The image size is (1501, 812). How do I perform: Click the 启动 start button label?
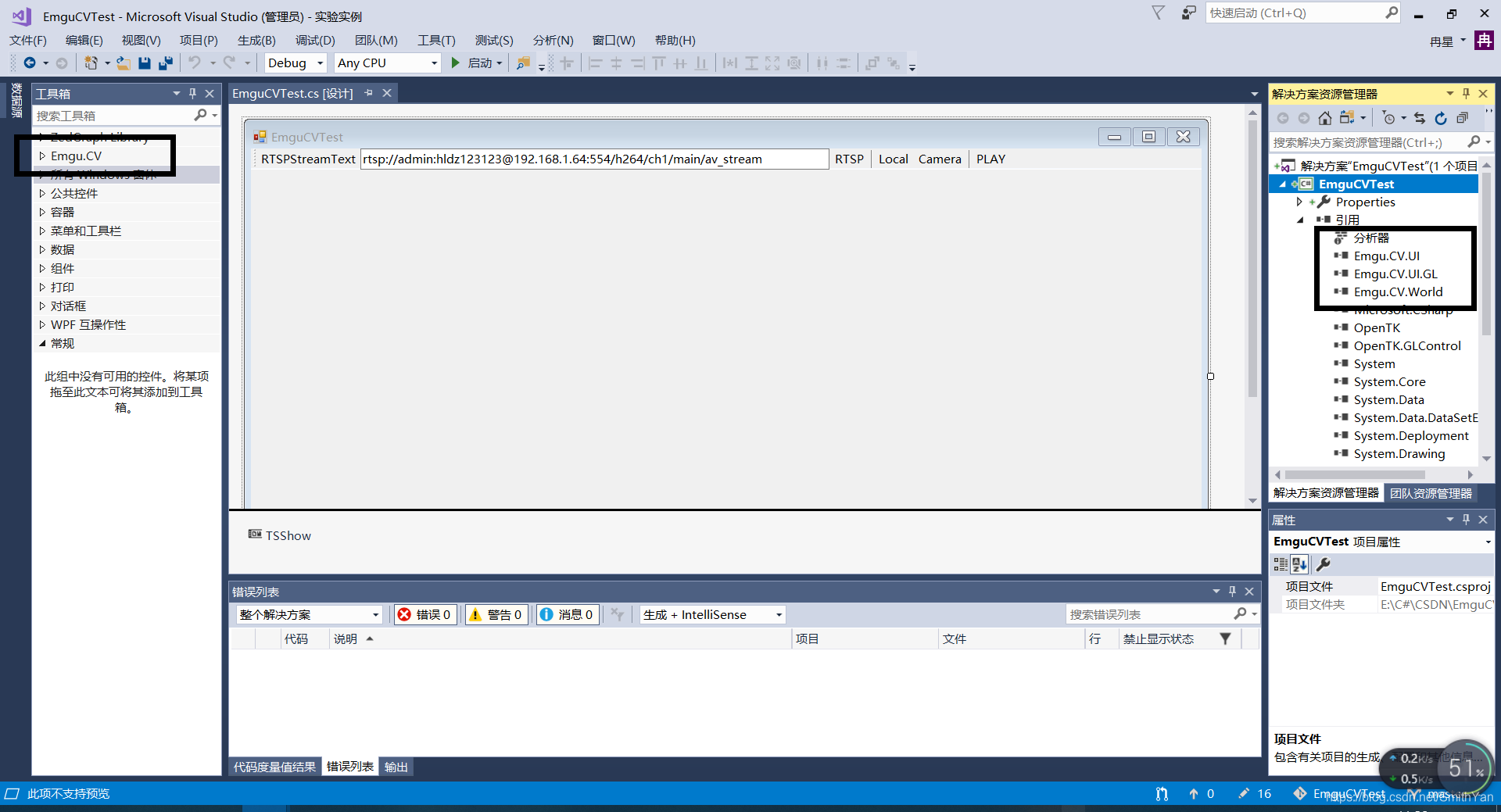479,63
